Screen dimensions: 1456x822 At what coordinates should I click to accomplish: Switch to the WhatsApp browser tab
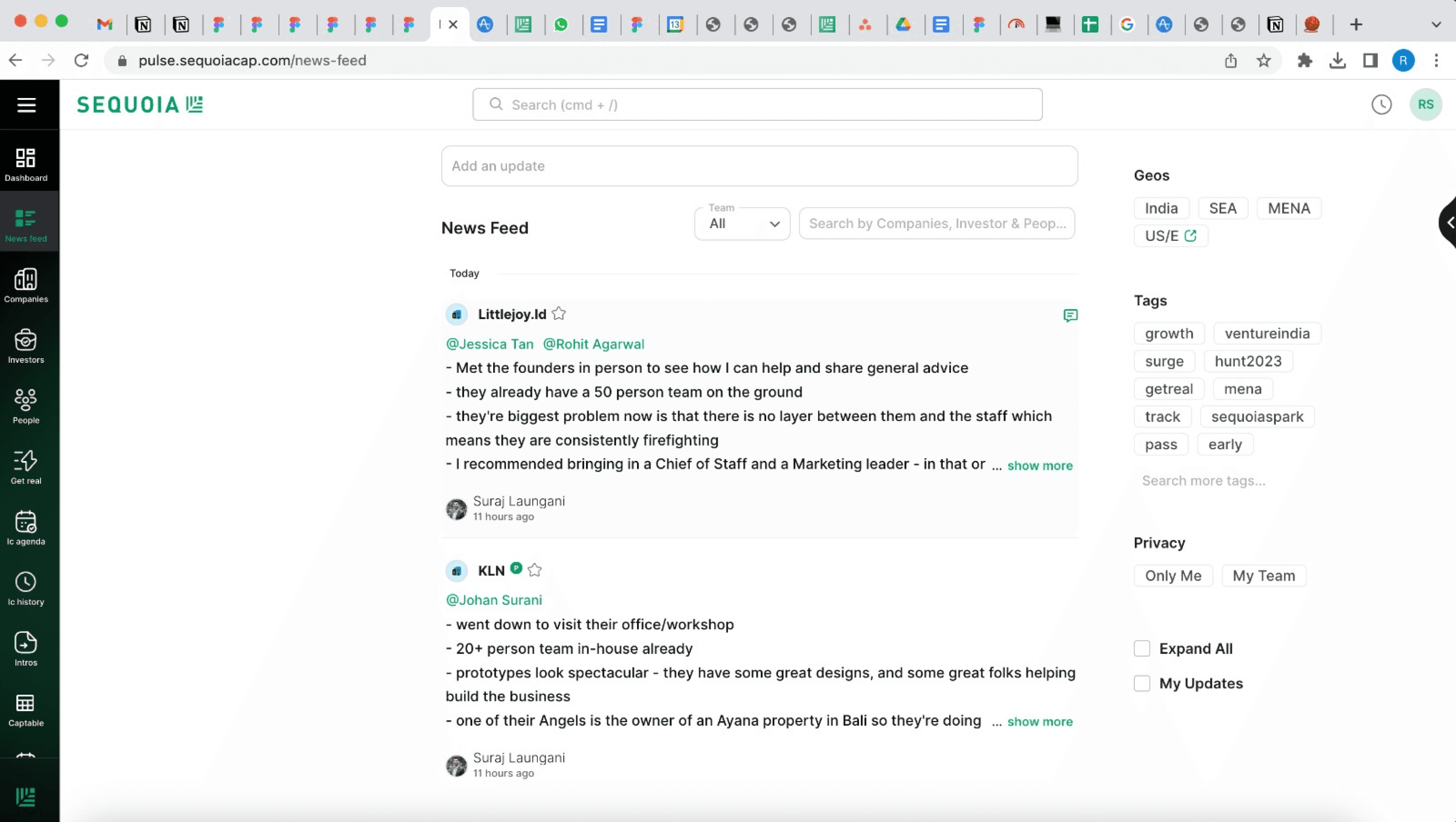561,25
